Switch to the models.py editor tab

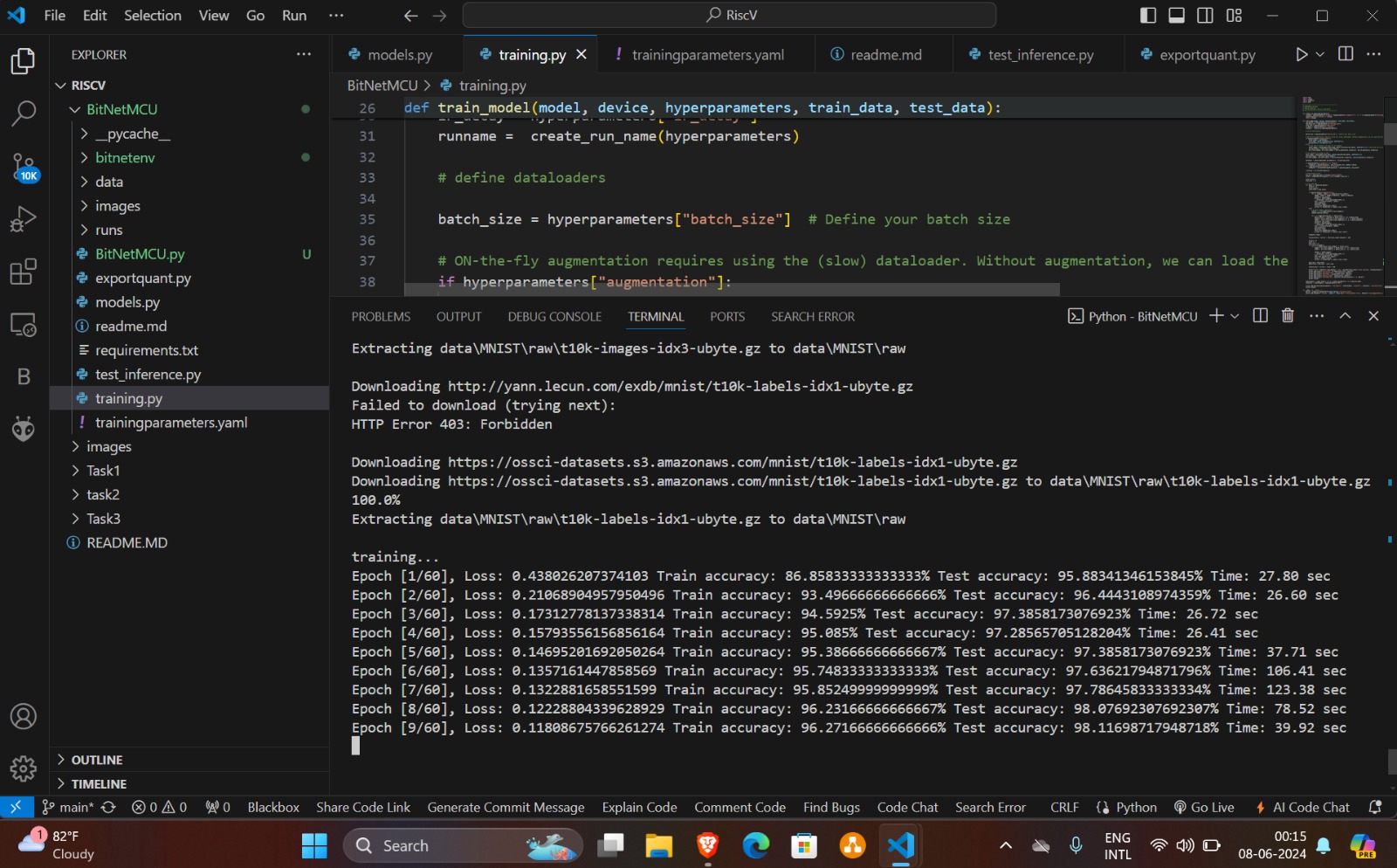[399, 55]
